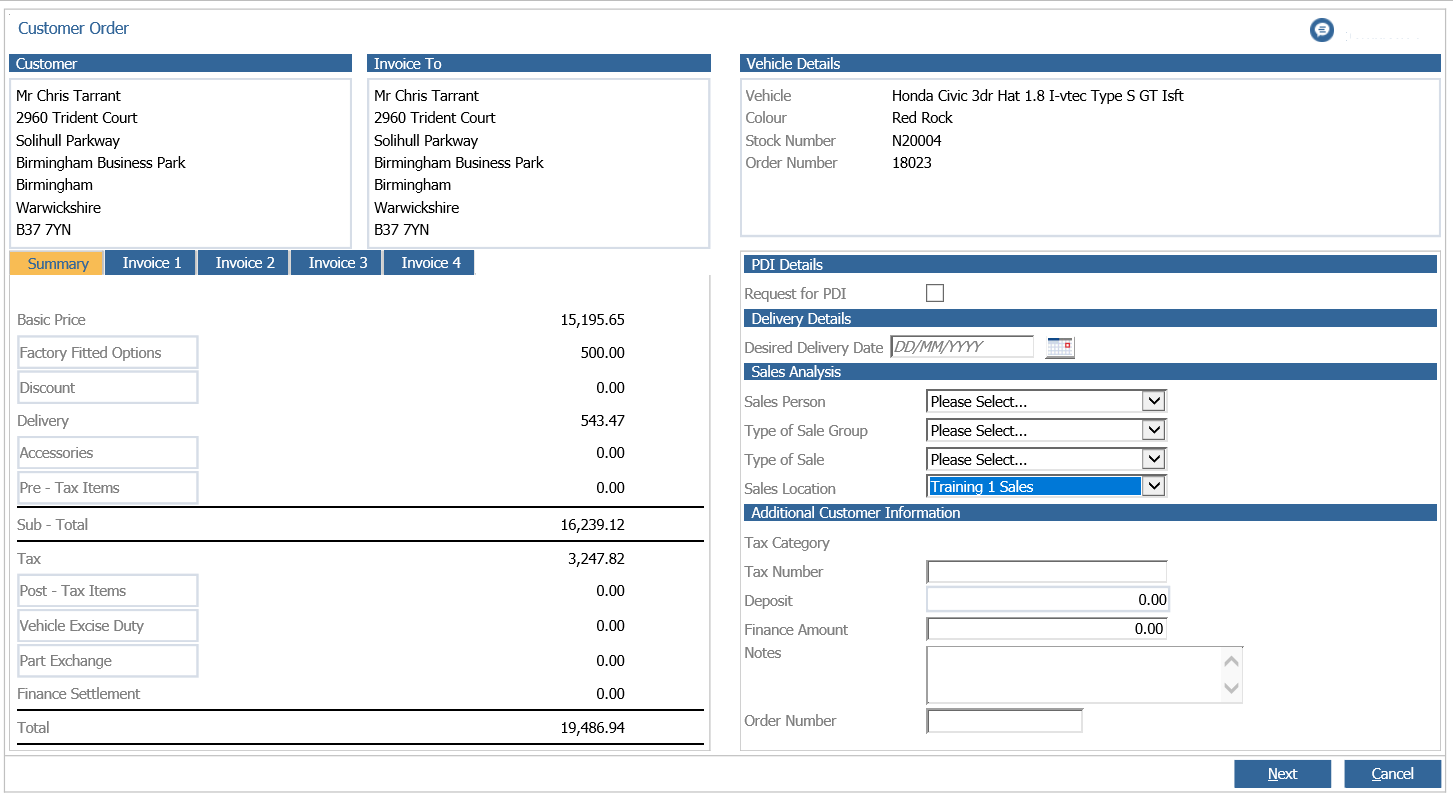This screenshot has height=794, width=1453.
Task: Click the Vehicle Excise Duty button
Action: 108,626
